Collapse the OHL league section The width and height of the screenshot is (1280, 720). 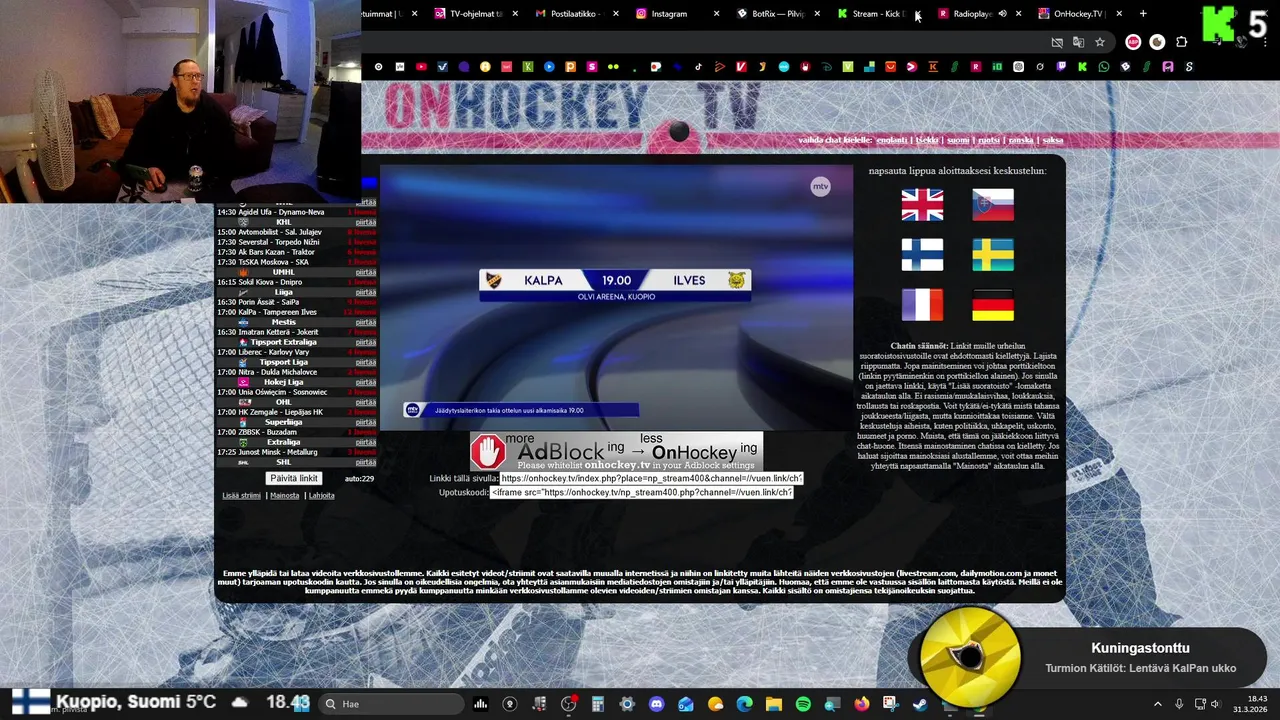click(366, 402)
